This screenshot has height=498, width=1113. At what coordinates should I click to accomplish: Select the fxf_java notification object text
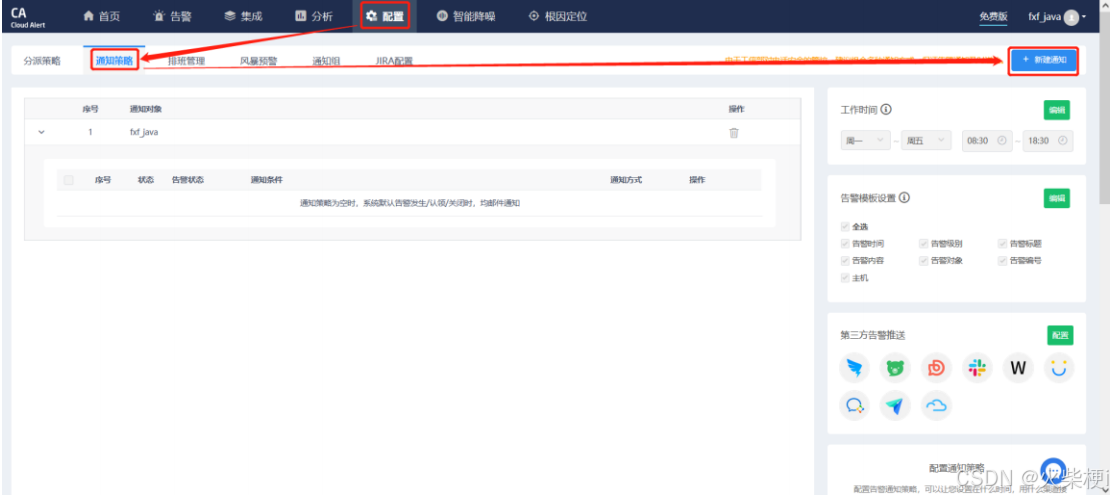pos(144,132)
